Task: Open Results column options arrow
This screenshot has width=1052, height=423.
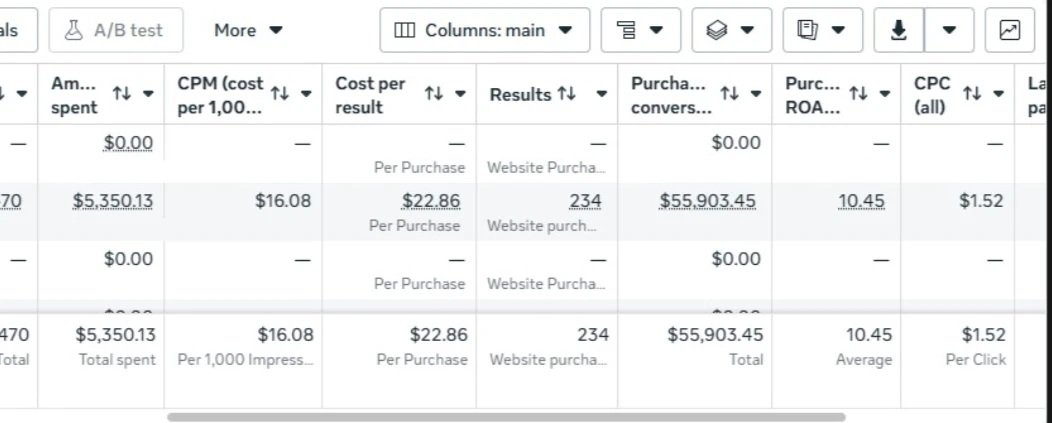Action: 602,93
